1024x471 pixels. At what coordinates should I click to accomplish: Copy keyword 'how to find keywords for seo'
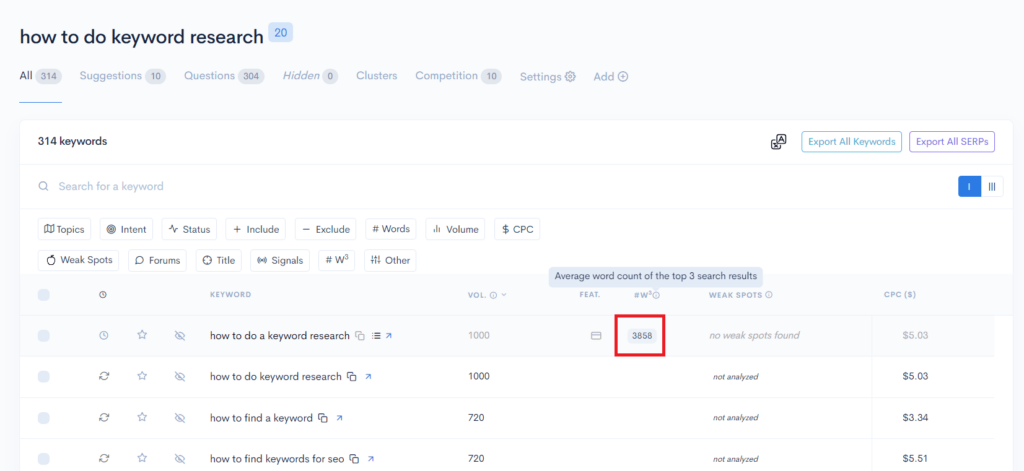[354, 459]
